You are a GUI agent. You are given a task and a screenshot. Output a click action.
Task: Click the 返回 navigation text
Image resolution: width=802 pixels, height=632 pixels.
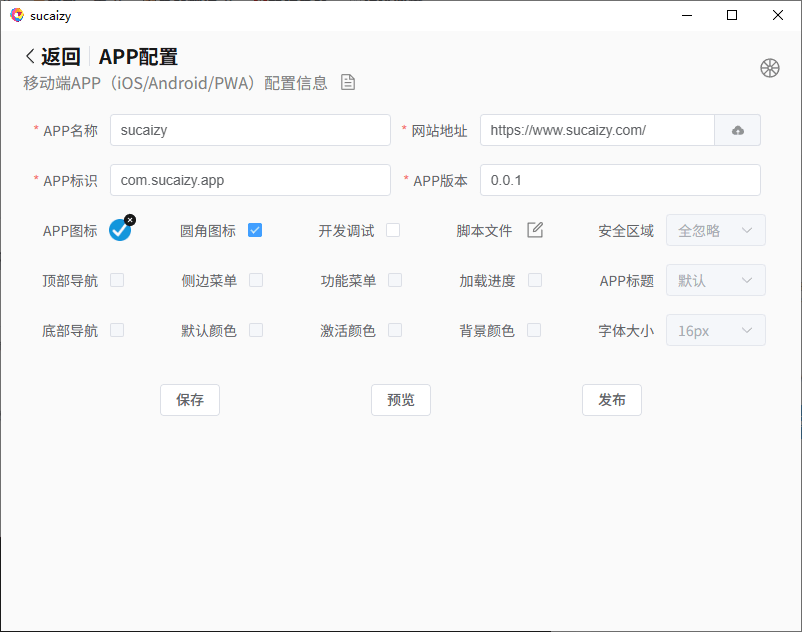[x=60, y=57]
